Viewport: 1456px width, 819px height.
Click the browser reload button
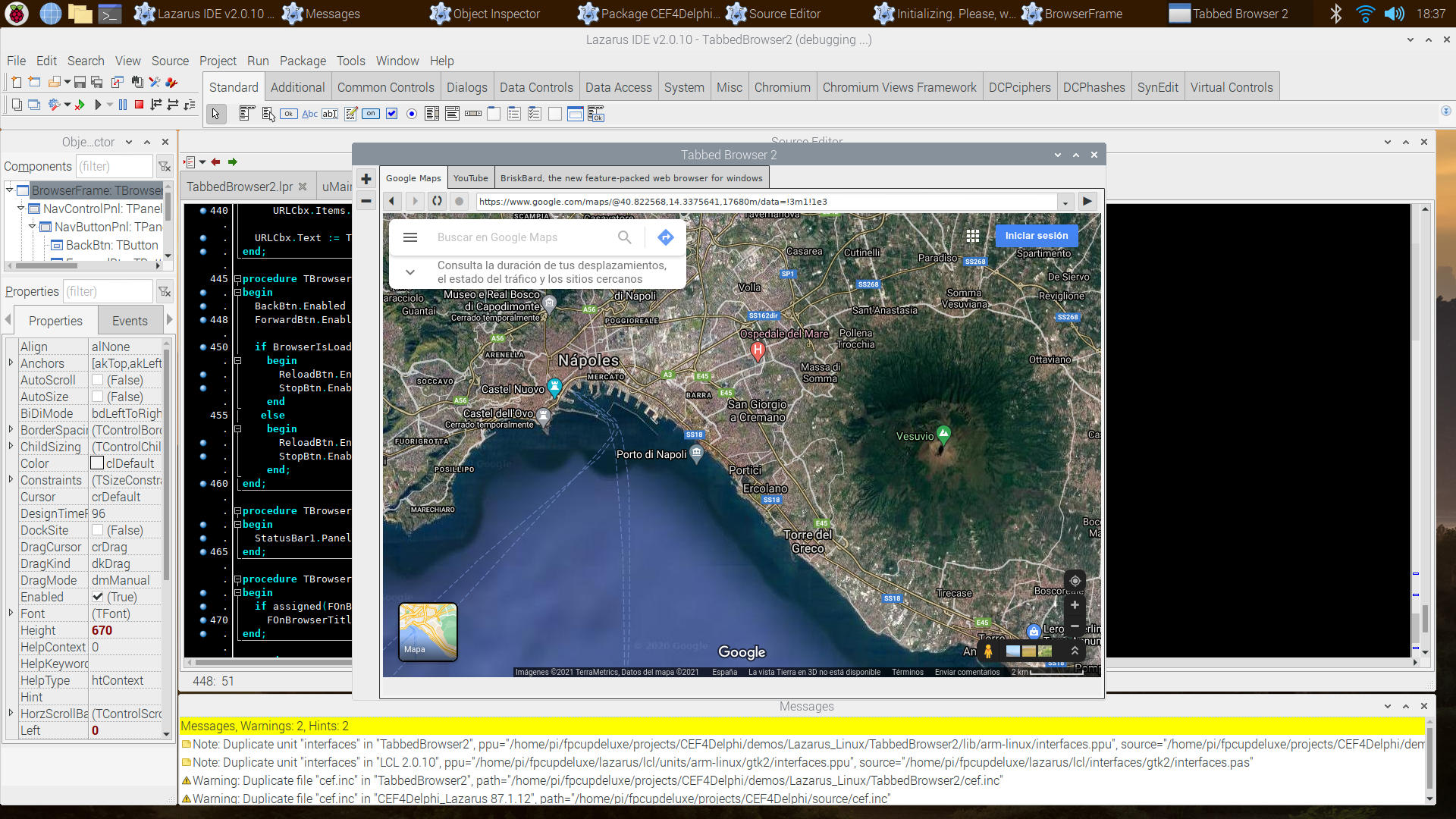point(437,201)
